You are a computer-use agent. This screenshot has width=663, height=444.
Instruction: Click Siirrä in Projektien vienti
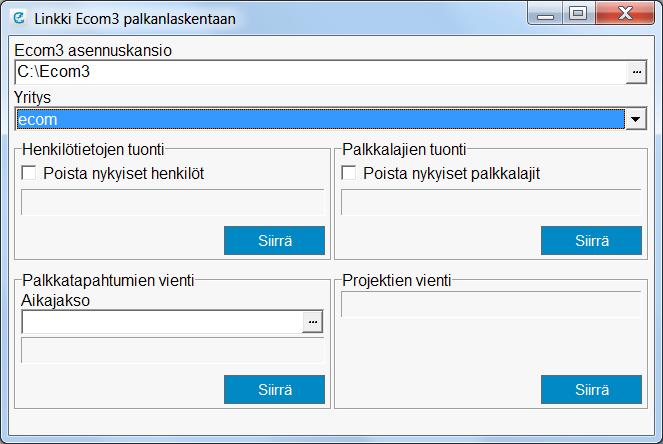click(x=591, y=389)
